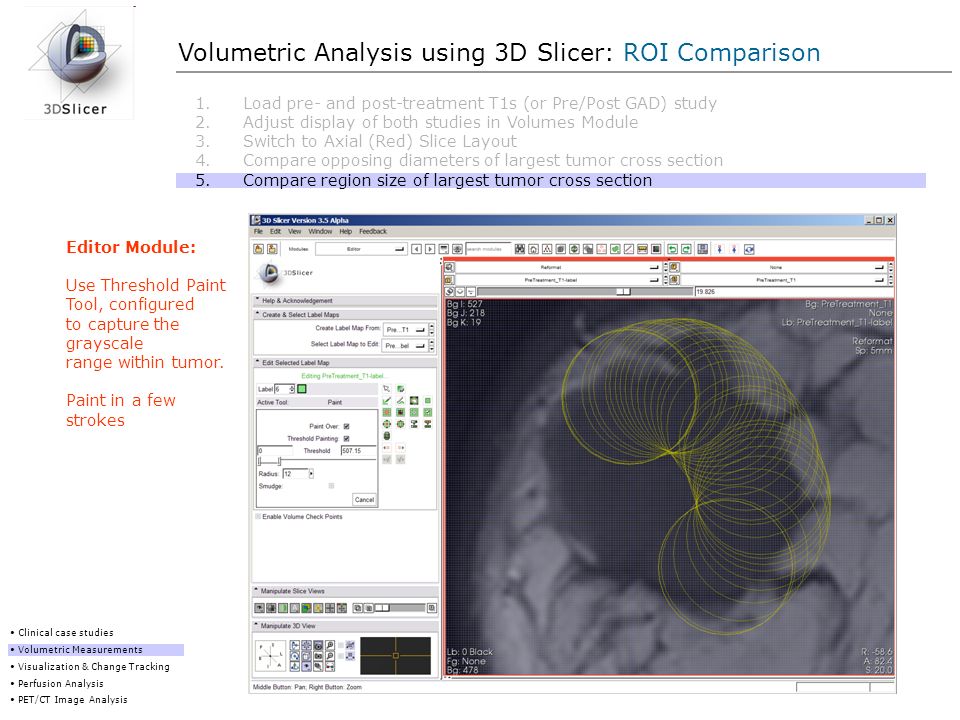Click the yellow ruler icon in toolbar
Image resolution: width=960 pixels, height=720 pixels.
642,249
